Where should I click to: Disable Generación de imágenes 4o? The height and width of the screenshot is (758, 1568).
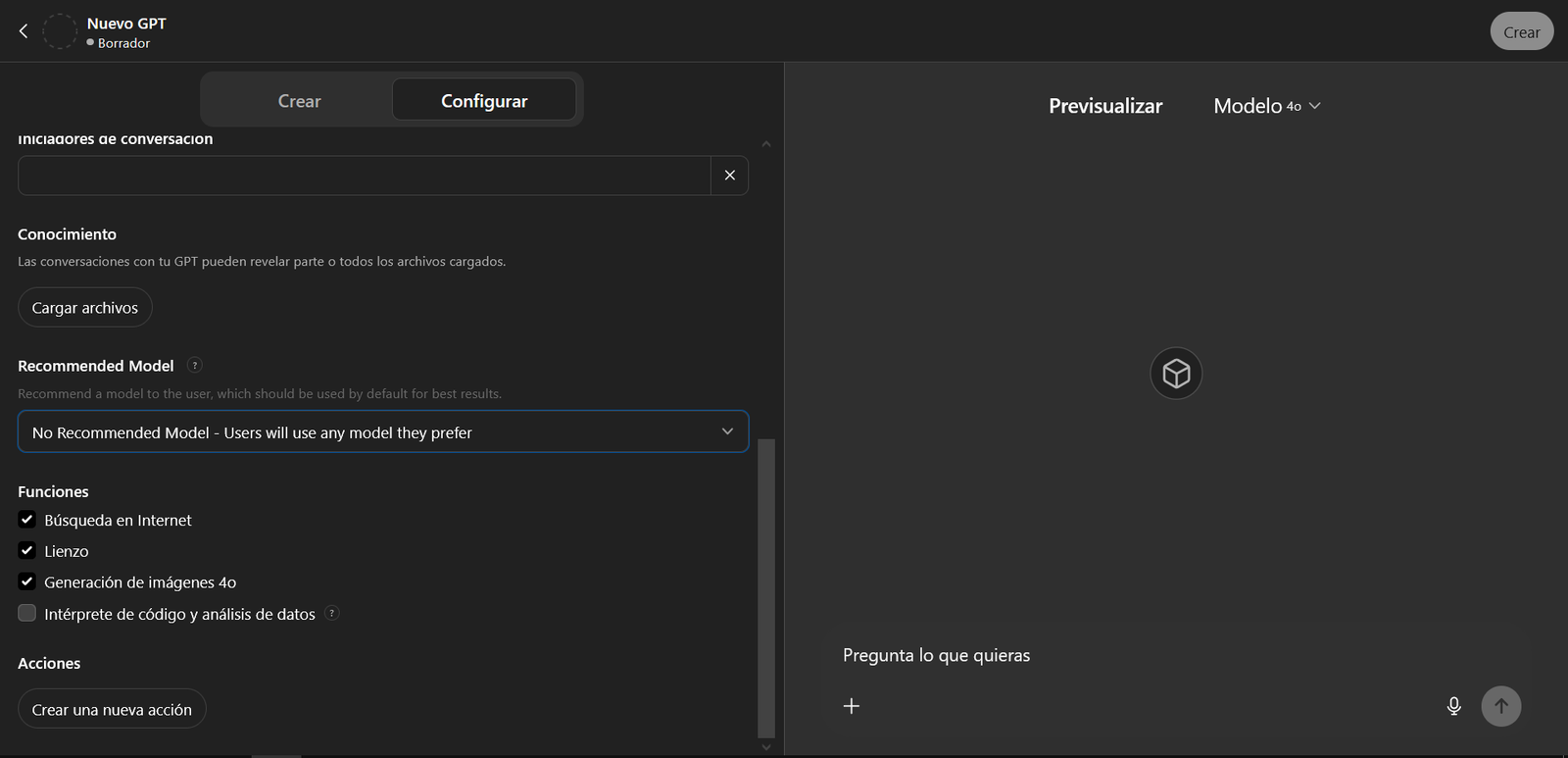[x=27, y=581]
